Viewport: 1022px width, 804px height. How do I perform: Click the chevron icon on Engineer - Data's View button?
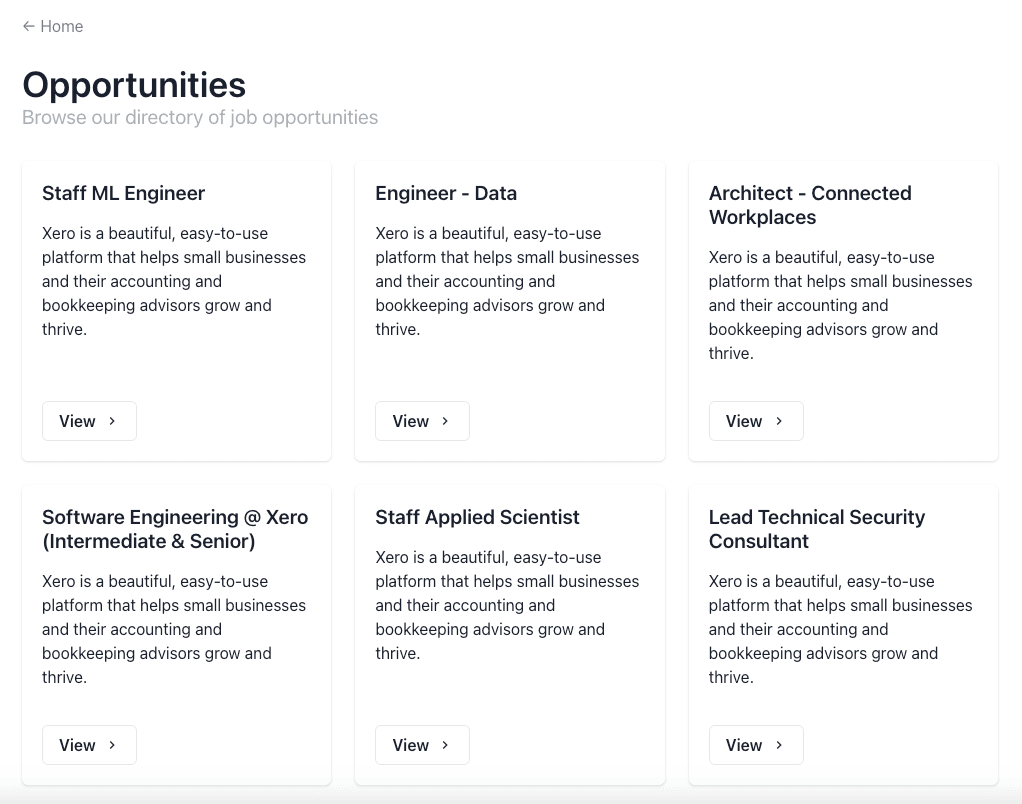pos(445,421)
